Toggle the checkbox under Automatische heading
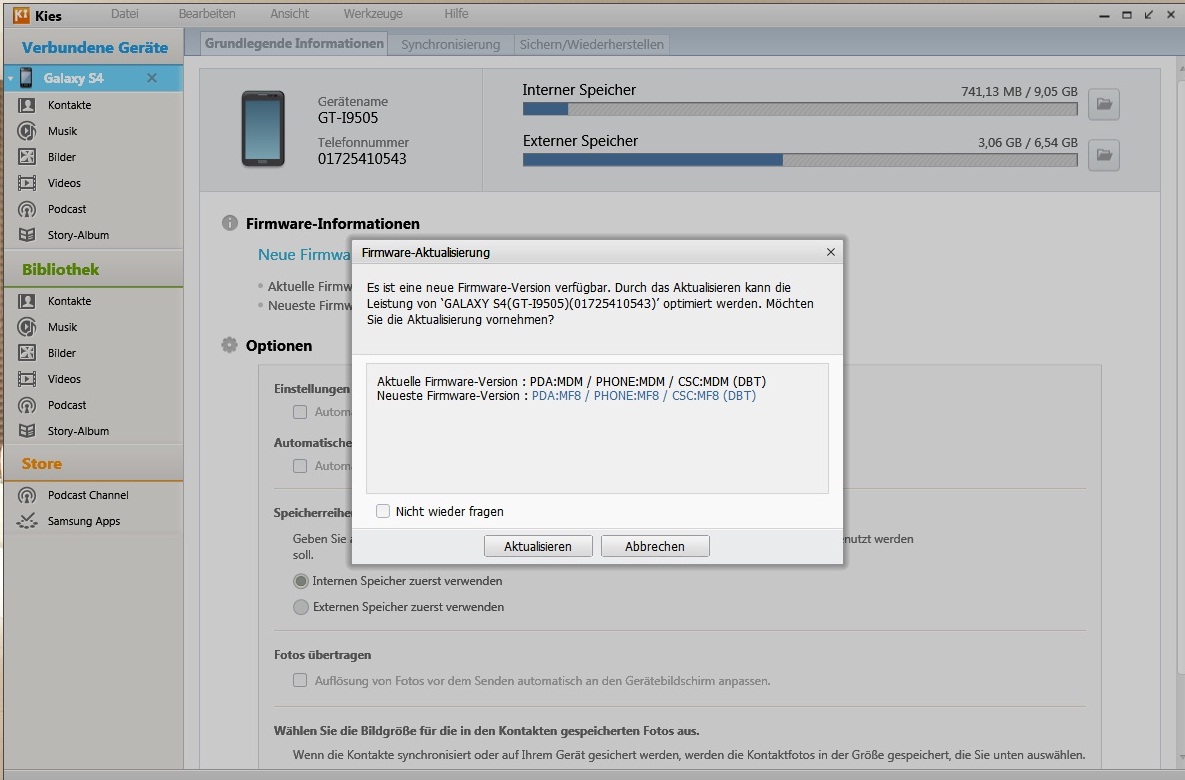The image size is (1185, 780). [x=300, y=466]
